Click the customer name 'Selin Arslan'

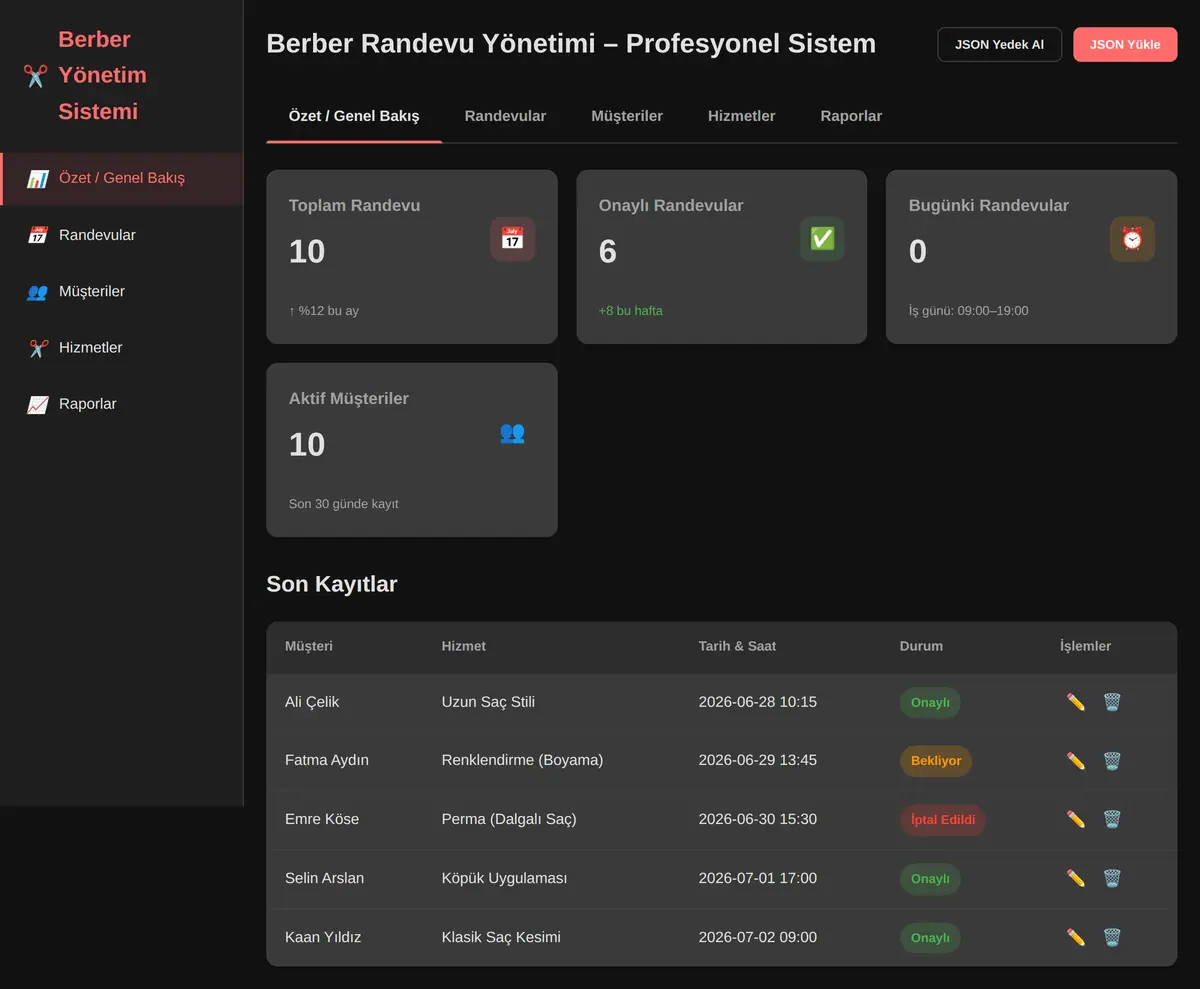324,878
